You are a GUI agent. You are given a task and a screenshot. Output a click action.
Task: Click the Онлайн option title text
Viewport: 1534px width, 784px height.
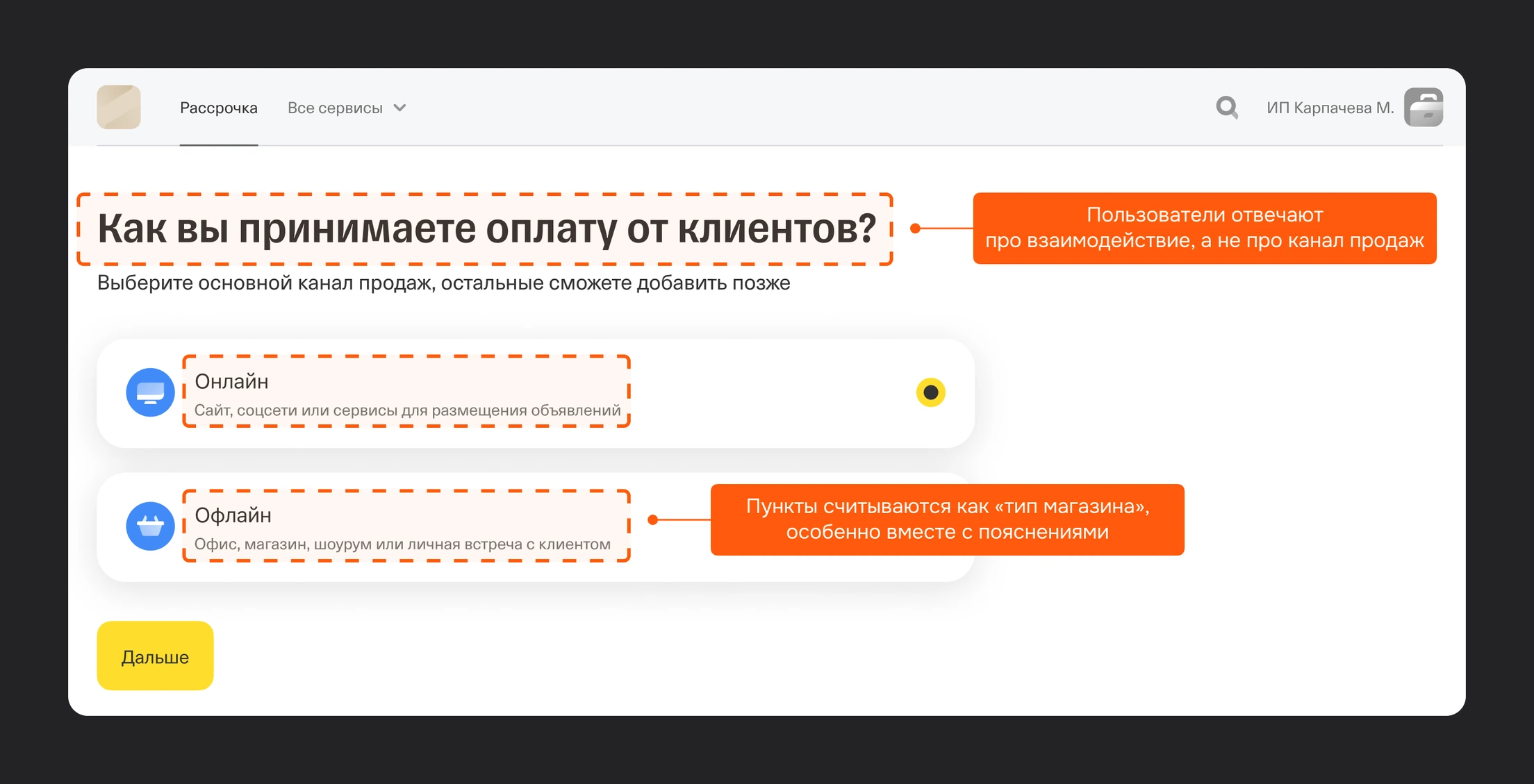(231, 381)
